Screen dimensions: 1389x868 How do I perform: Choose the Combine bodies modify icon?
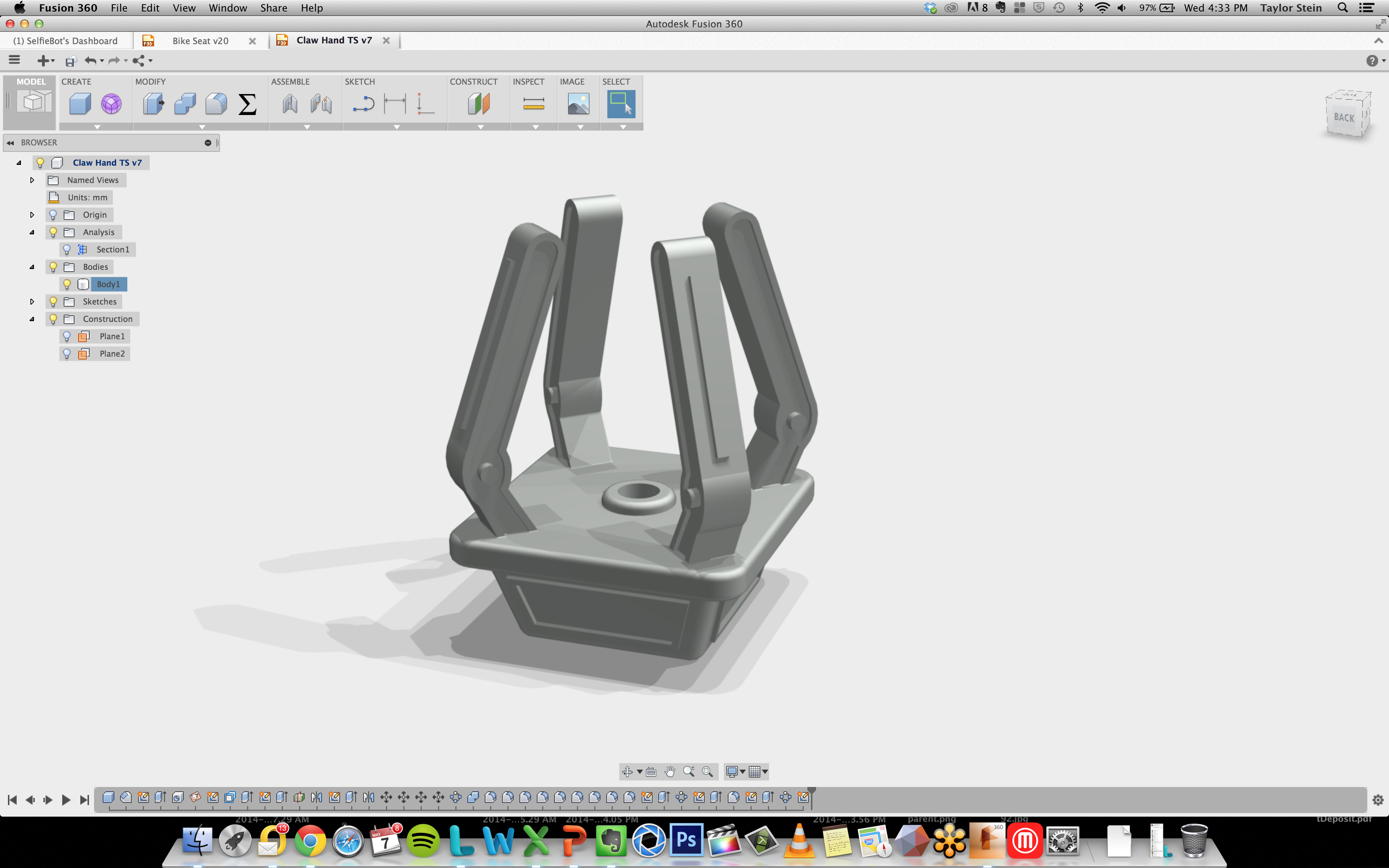click(x=185, y=104)
